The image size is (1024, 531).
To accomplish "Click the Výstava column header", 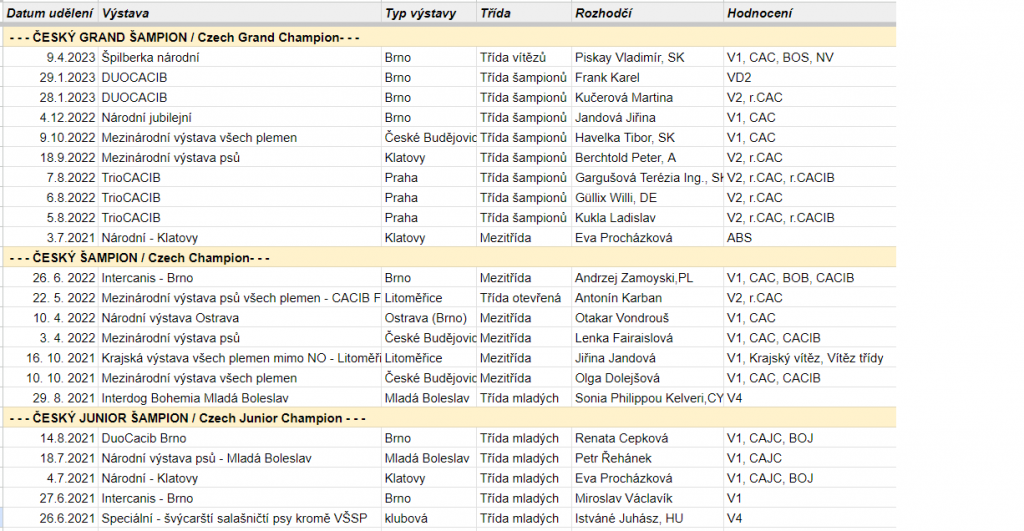I will [x=240, y=13].
